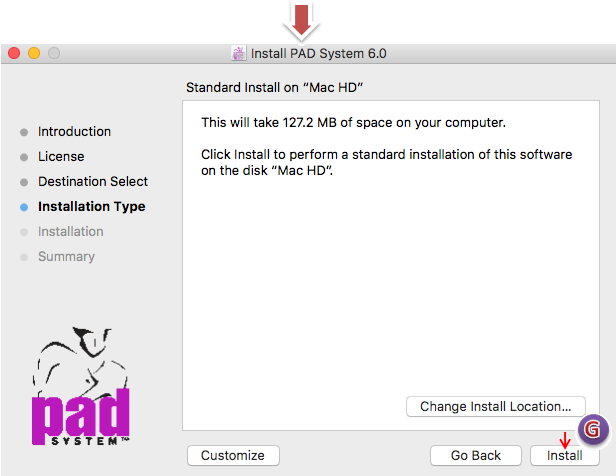This screenshot has height=476, width=616.
Task: Select the Installation Type step
Action: coord(91,207)
